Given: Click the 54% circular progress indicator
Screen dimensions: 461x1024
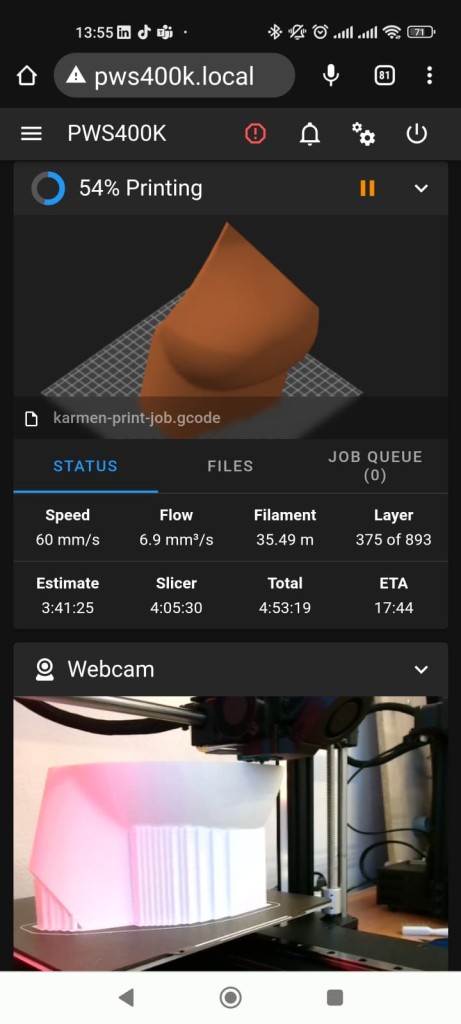Looking at the screenshot, I should (x=48, y=189).
